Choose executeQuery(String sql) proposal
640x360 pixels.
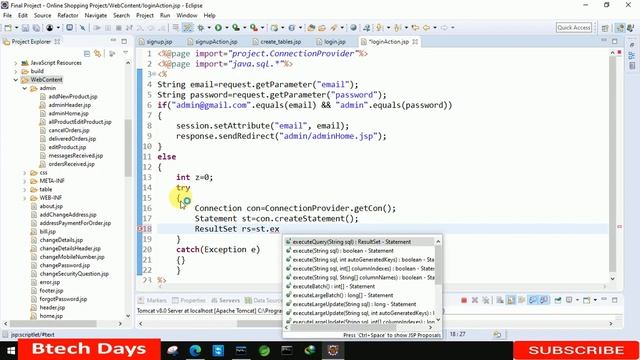359,242
